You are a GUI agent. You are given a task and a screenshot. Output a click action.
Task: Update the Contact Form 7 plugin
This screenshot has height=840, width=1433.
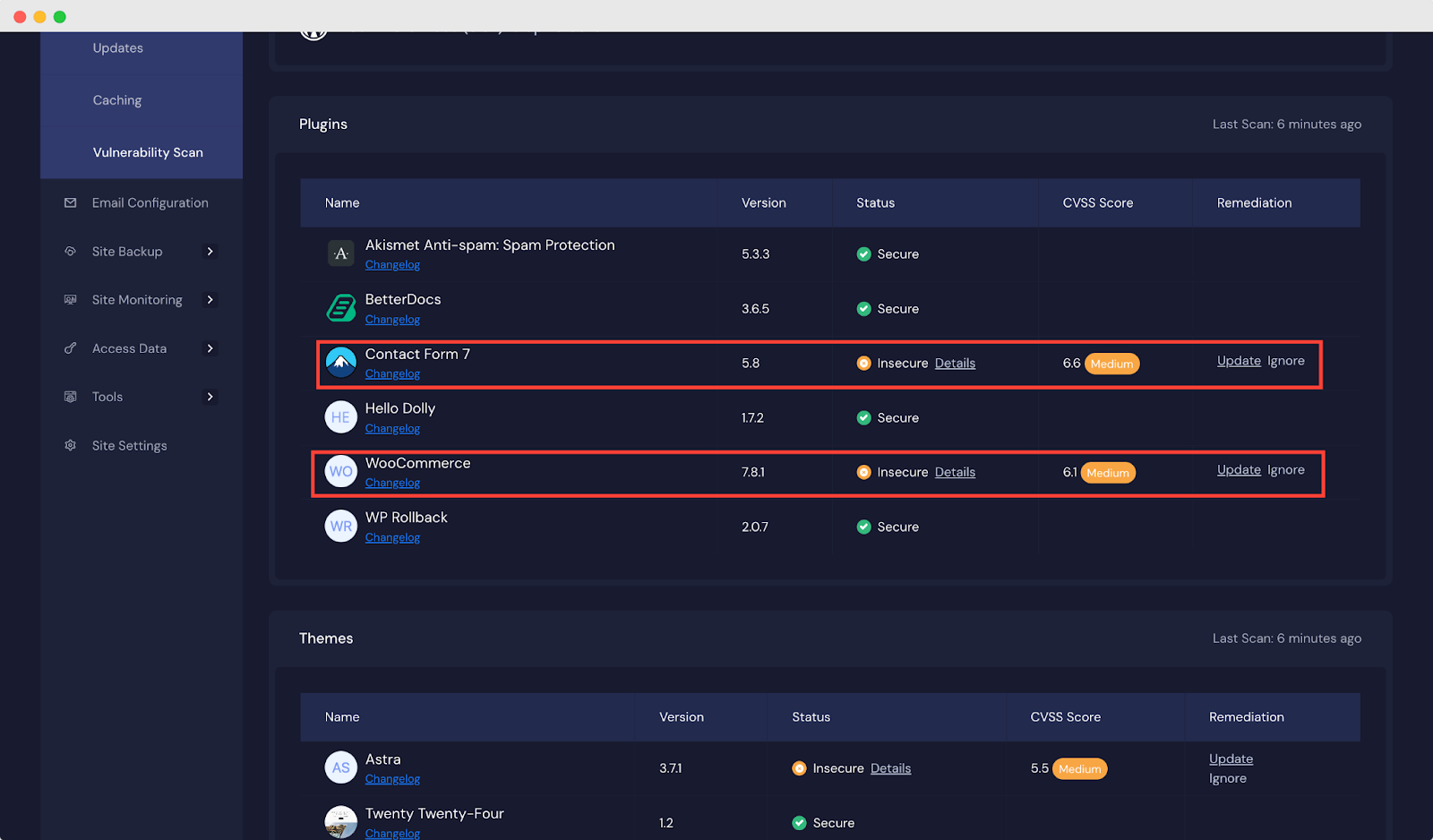pyautogui.click(x=1239, y=360)
